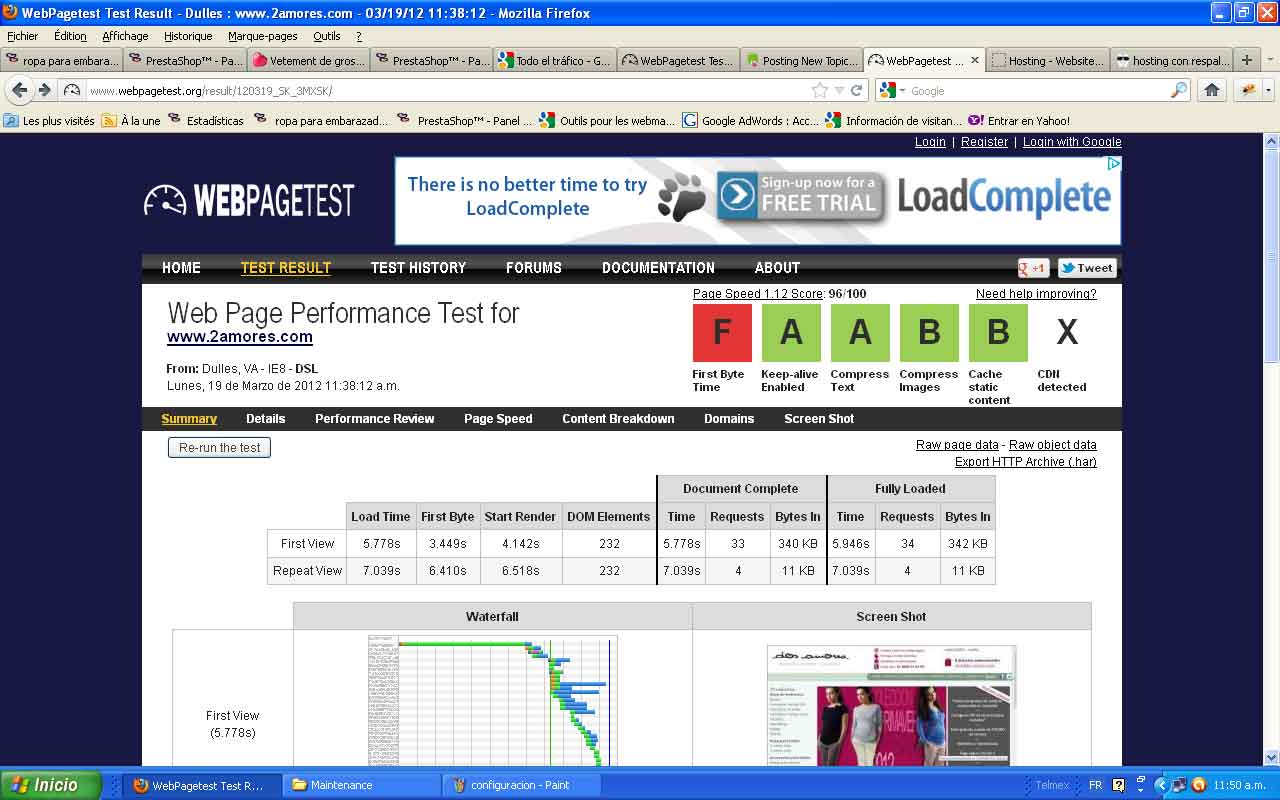The image size is (1280, 800).
Task: Open the 'Les plus visités' bookmark folder
Action: (49, 121)
